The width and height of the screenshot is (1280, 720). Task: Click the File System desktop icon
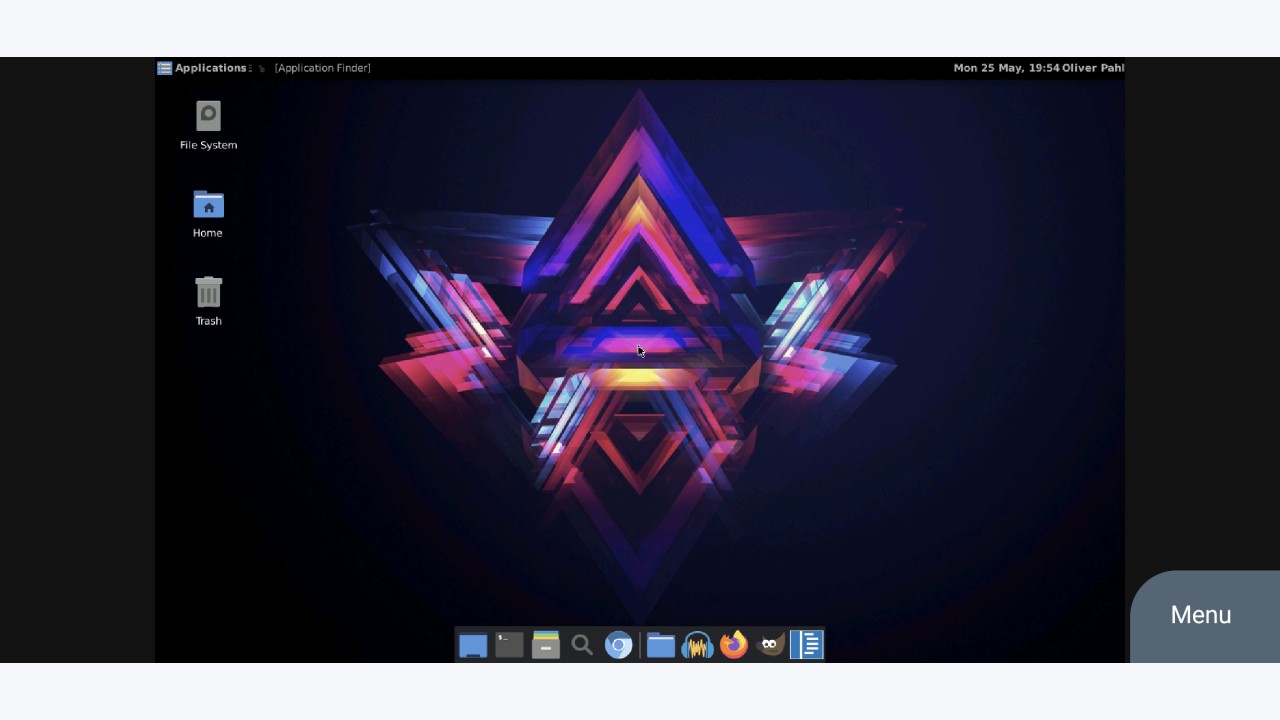click(x=208, y=126)
